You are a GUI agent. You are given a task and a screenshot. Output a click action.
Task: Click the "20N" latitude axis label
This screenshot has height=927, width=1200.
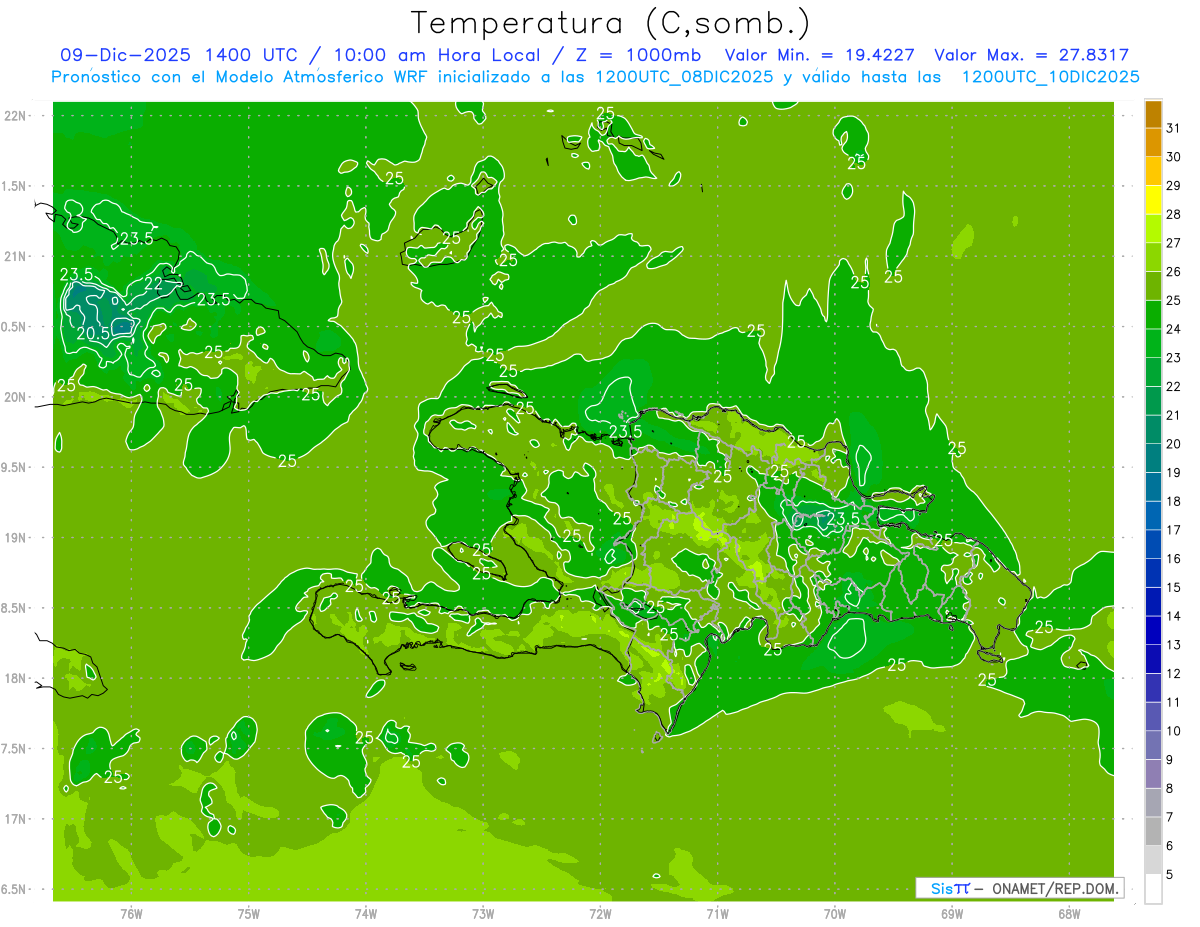(x=15, y=397)
